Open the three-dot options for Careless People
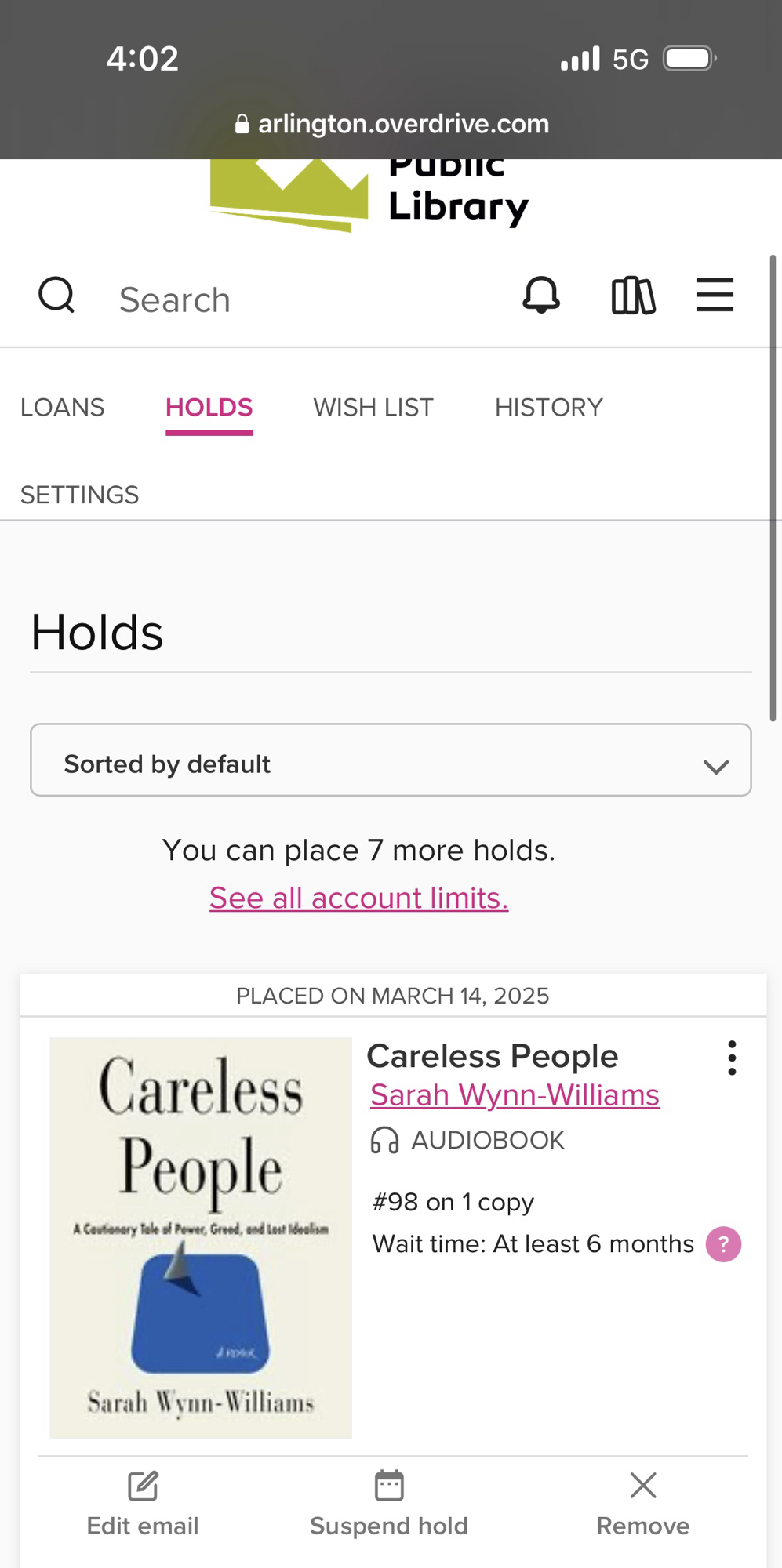Viewport: 782px width, 1568px height. point(731,1058)
